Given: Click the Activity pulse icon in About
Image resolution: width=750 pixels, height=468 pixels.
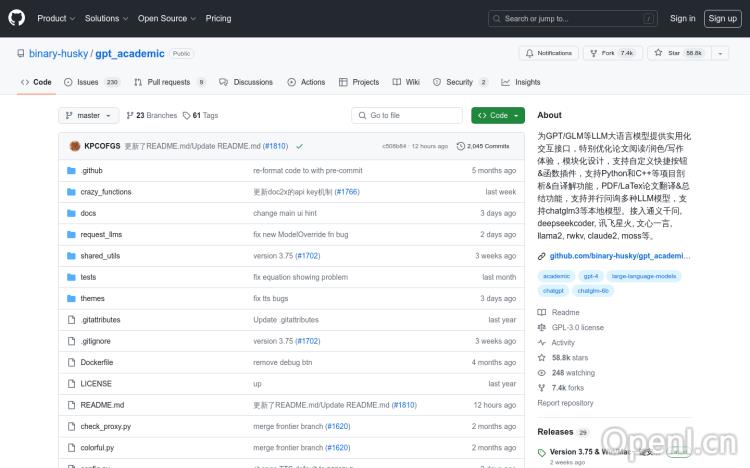Looking at the screenshot, I should click(x=542, y=342).
